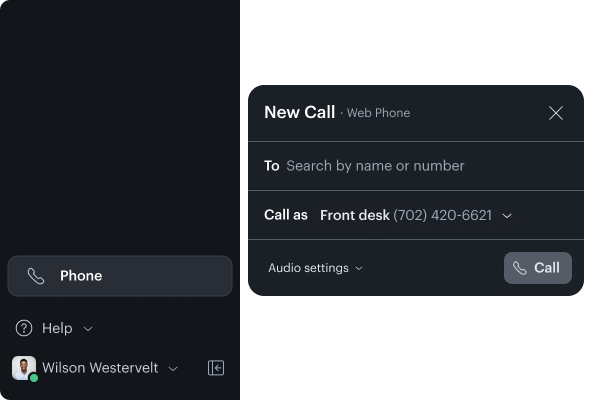Close the New Call dialog

tap(556, 113)
